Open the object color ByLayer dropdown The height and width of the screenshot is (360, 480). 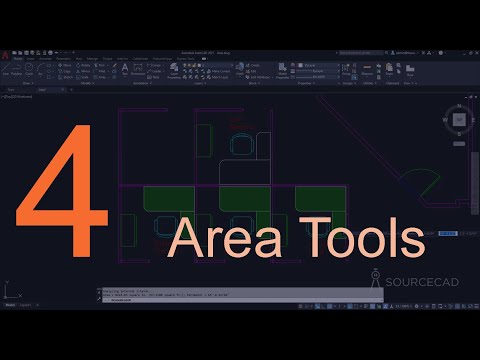pyautogui.click(x=319, y=65)
